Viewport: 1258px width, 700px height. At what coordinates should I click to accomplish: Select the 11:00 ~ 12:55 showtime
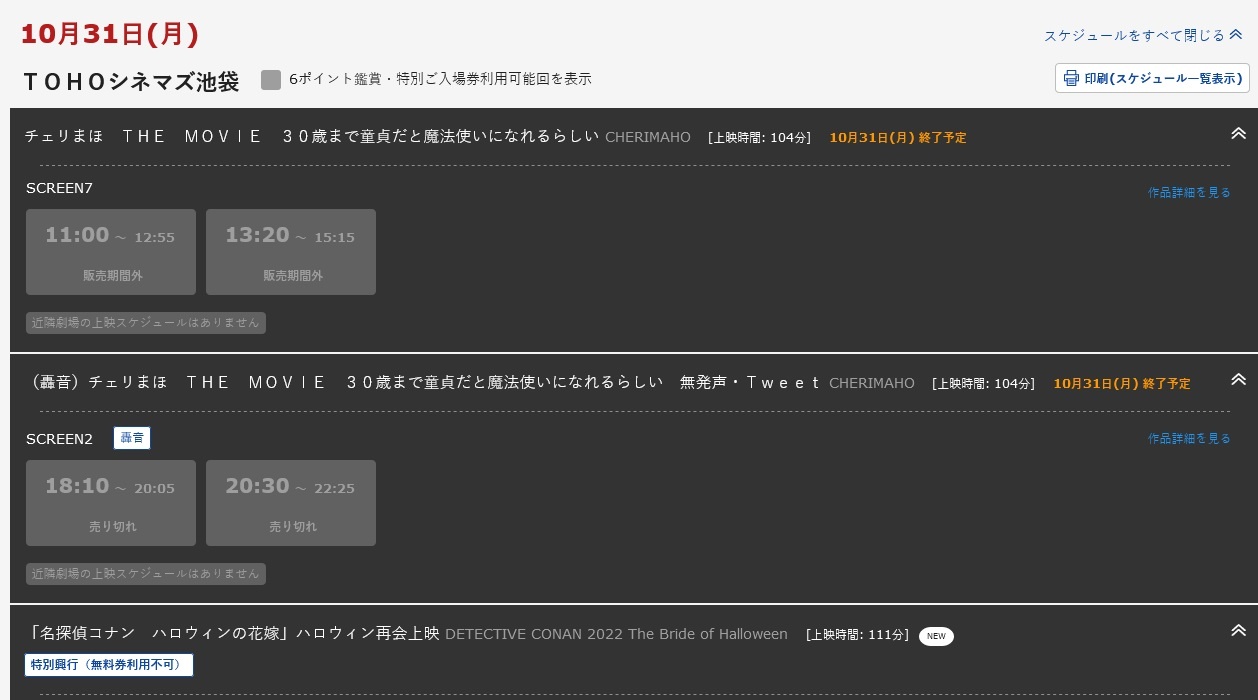pos(111,252)
